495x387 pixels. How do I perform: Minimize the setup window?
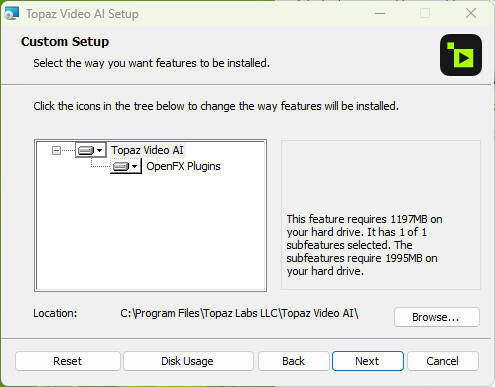tap(380, 14)
